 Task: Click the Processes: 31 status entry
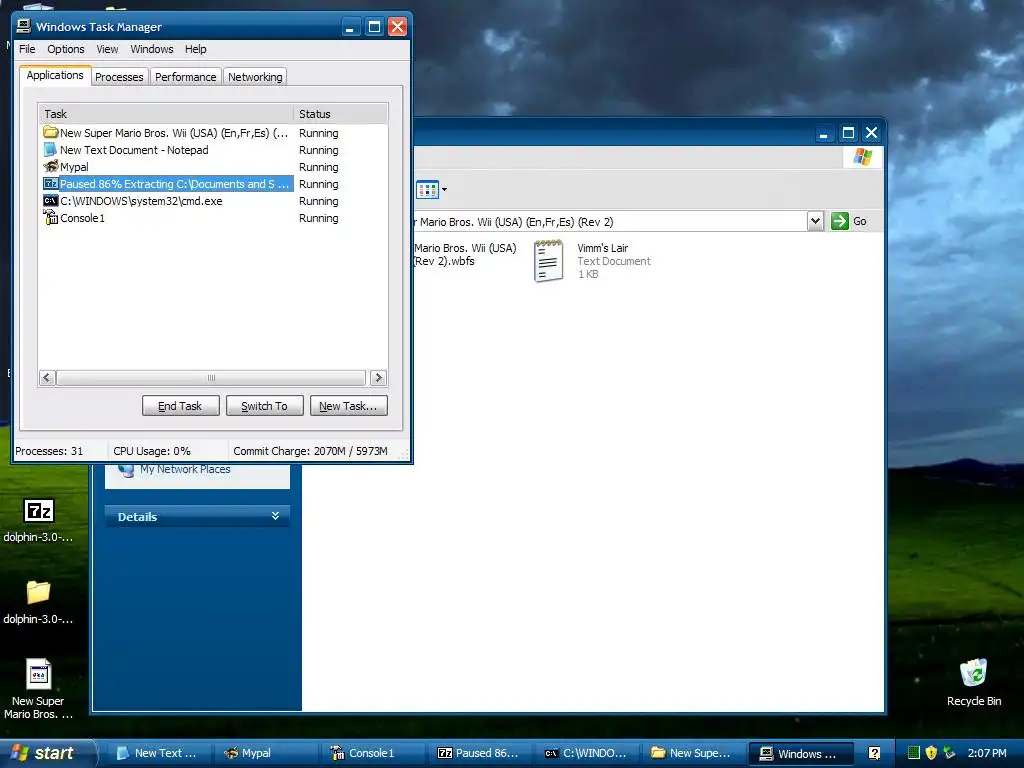coord(49,451)
